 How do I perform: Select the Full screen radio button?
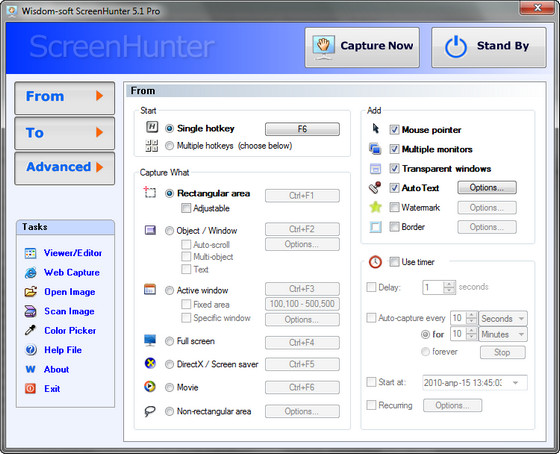click(x=169, y=341)
